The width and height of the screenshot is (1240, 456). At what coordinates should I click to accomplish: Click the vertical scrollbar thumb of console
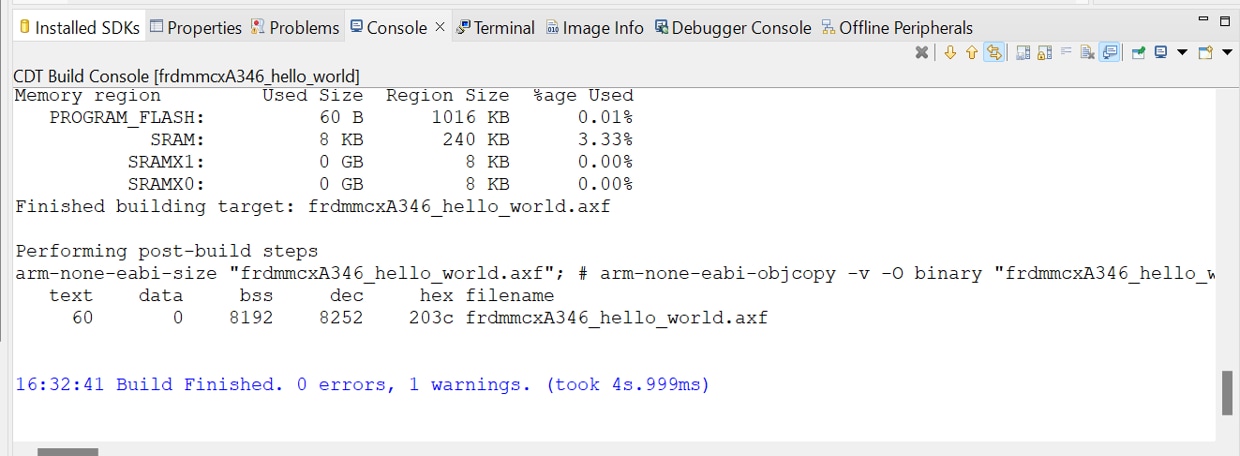point(1227,392)
